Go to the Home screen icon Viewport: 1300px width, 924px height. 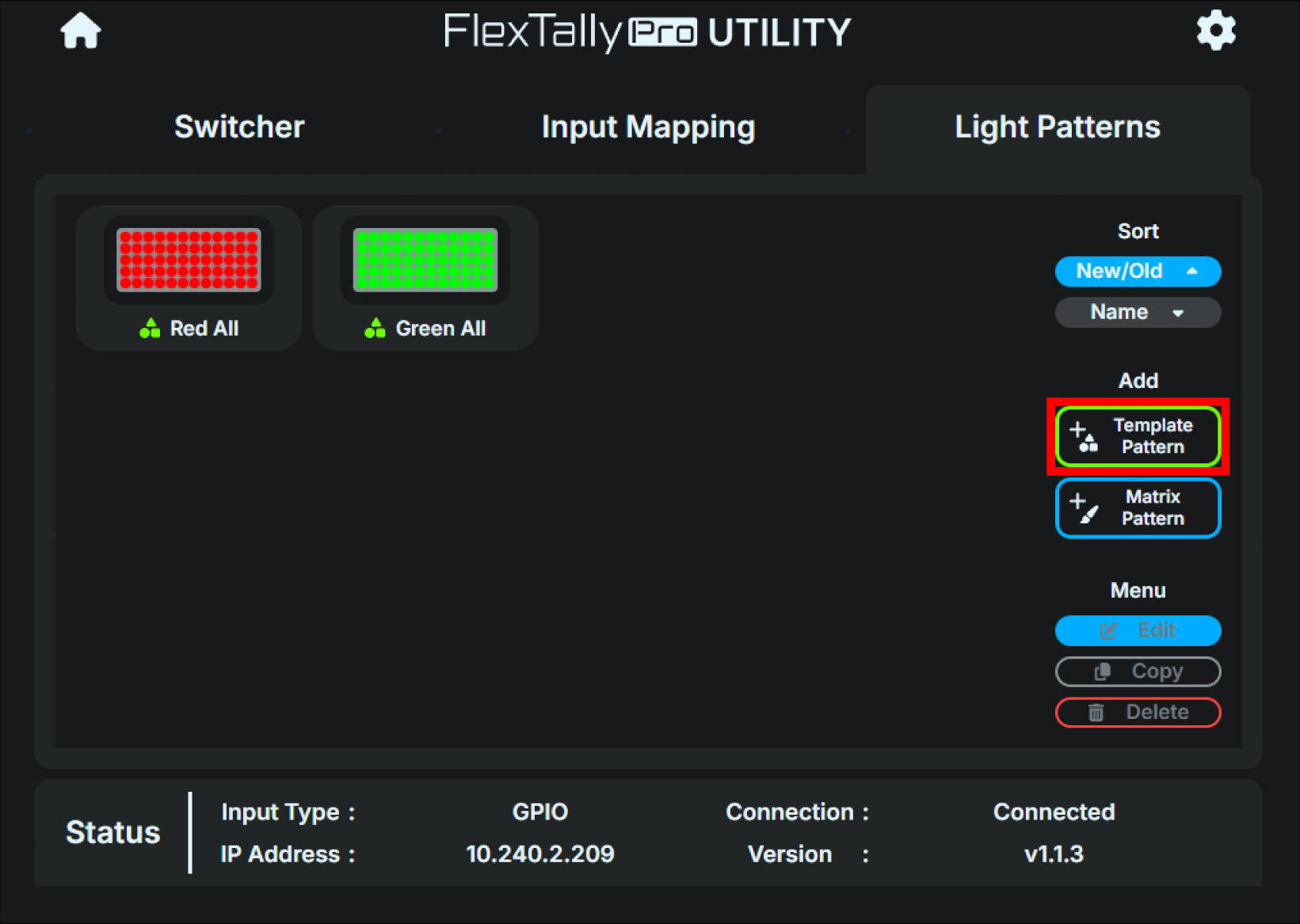(81, 32)
